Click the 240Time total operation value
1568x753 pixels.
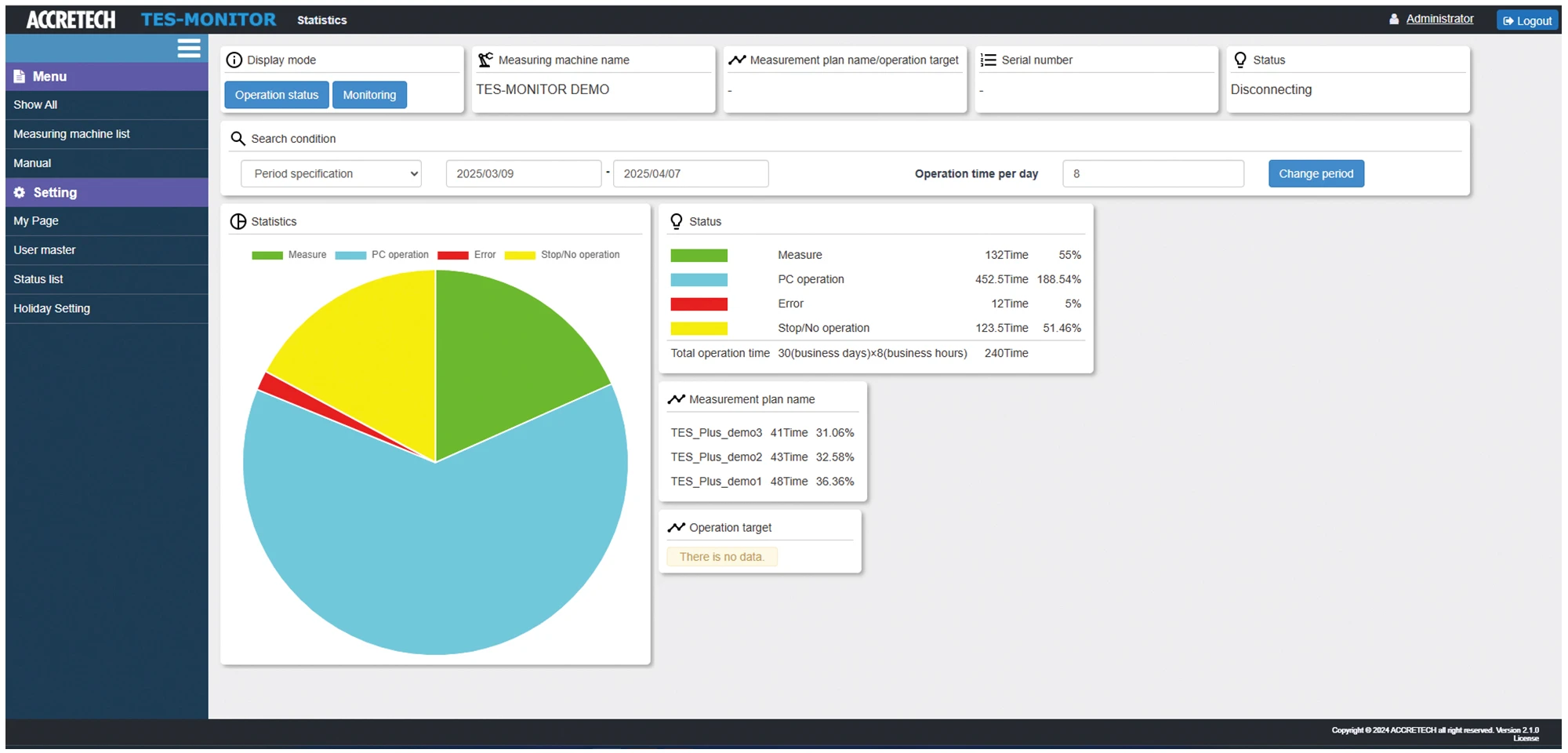[x=1007, y=353]
